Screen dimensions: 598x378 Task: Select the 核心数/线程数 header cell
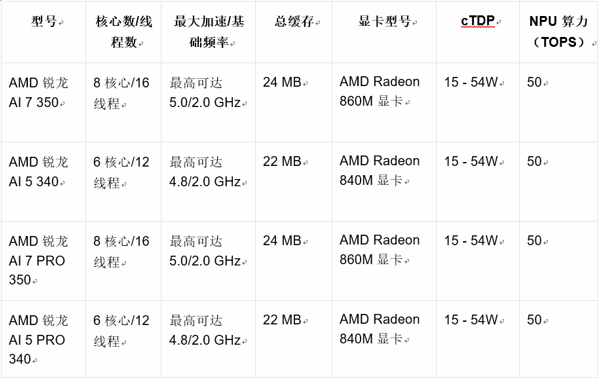pos(124,32)
